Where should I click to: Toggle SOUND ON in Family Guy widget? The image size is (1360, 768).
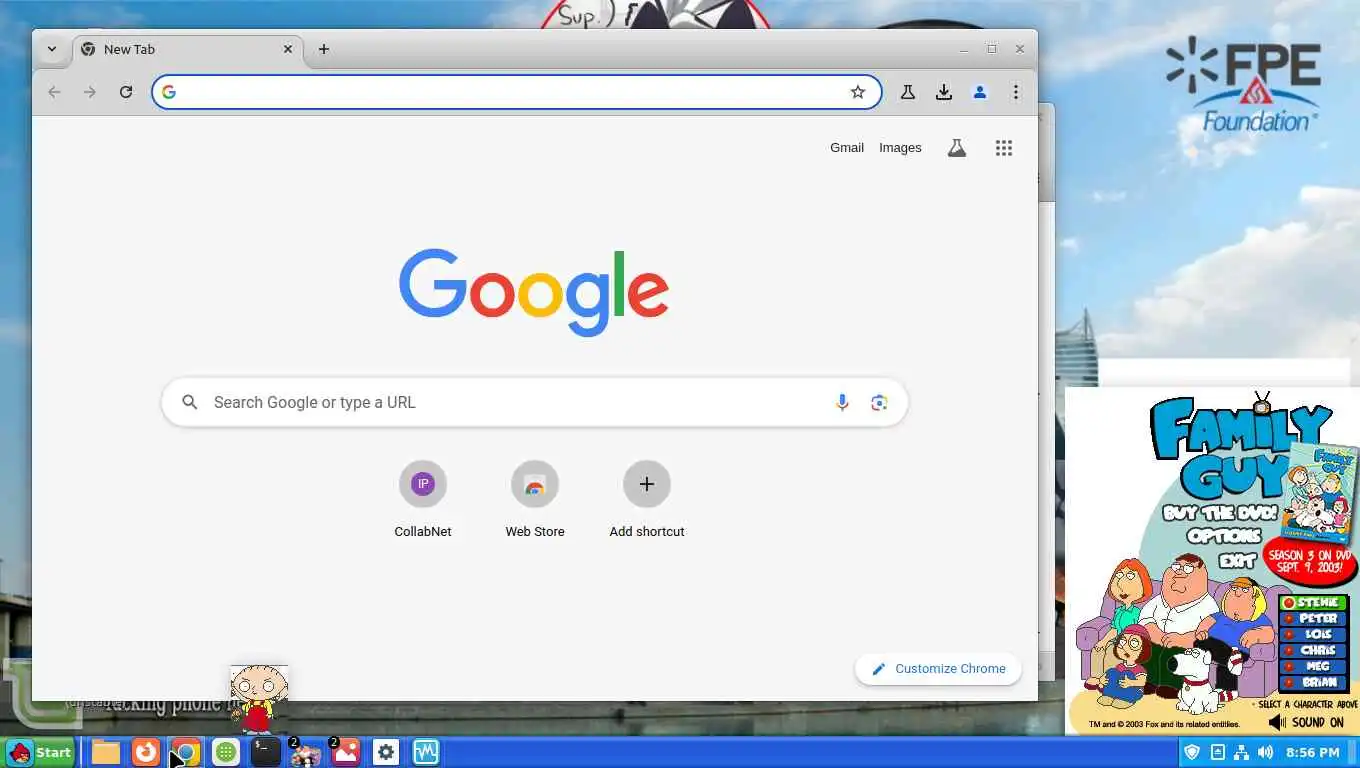coord(1306,722)
